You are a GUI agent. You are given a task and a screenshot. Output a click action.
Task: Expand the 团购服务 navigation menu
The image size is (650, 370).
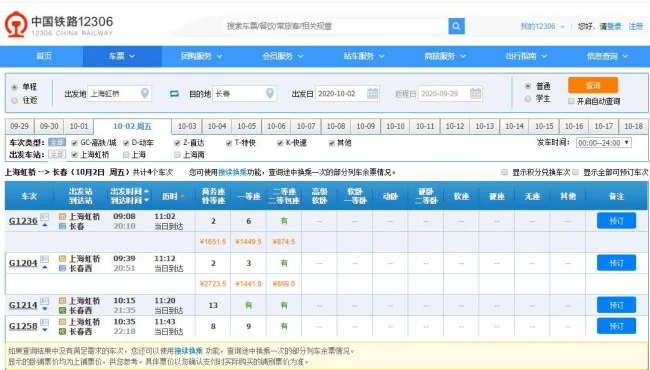[x=202, y=56]
